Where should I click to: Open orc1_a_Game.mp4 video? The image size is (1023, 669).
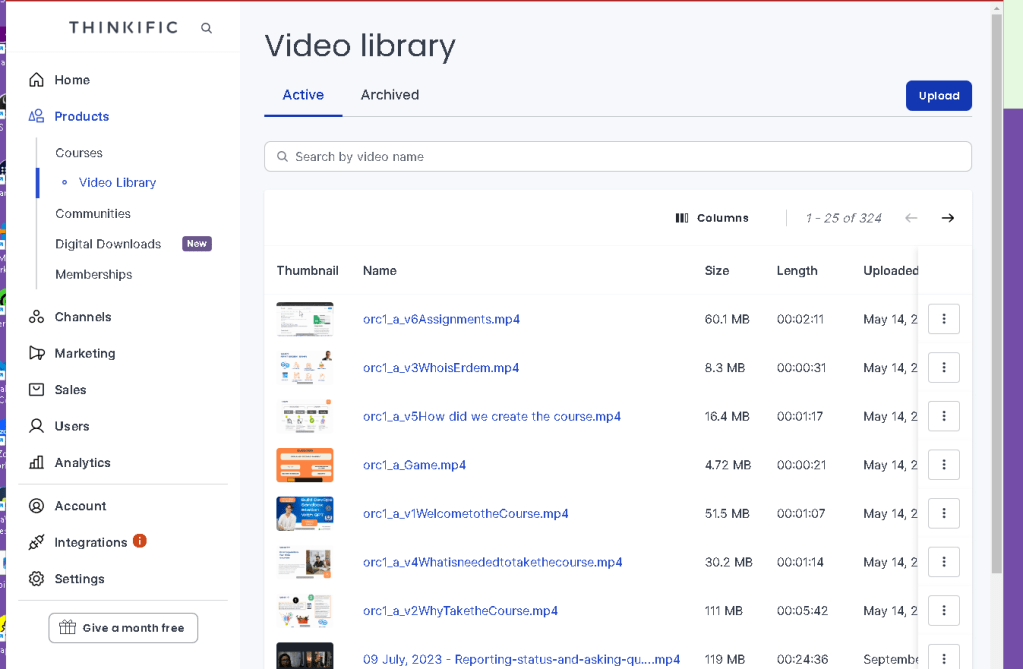[414, 465]
